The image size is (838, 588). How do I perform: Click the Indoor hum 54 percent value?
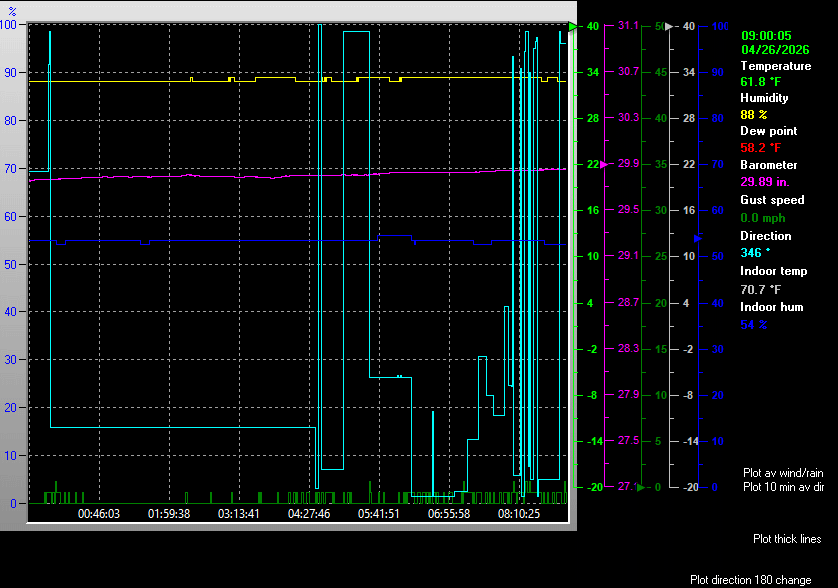pyautogui.click(x=749, y=325)
